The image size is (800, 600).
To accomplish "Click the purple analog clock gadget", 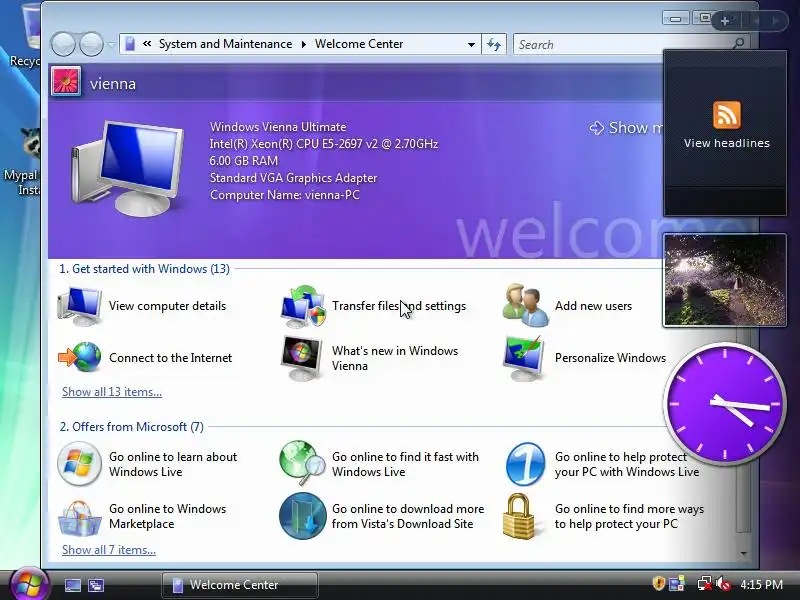I will click(x=724, y=404).
